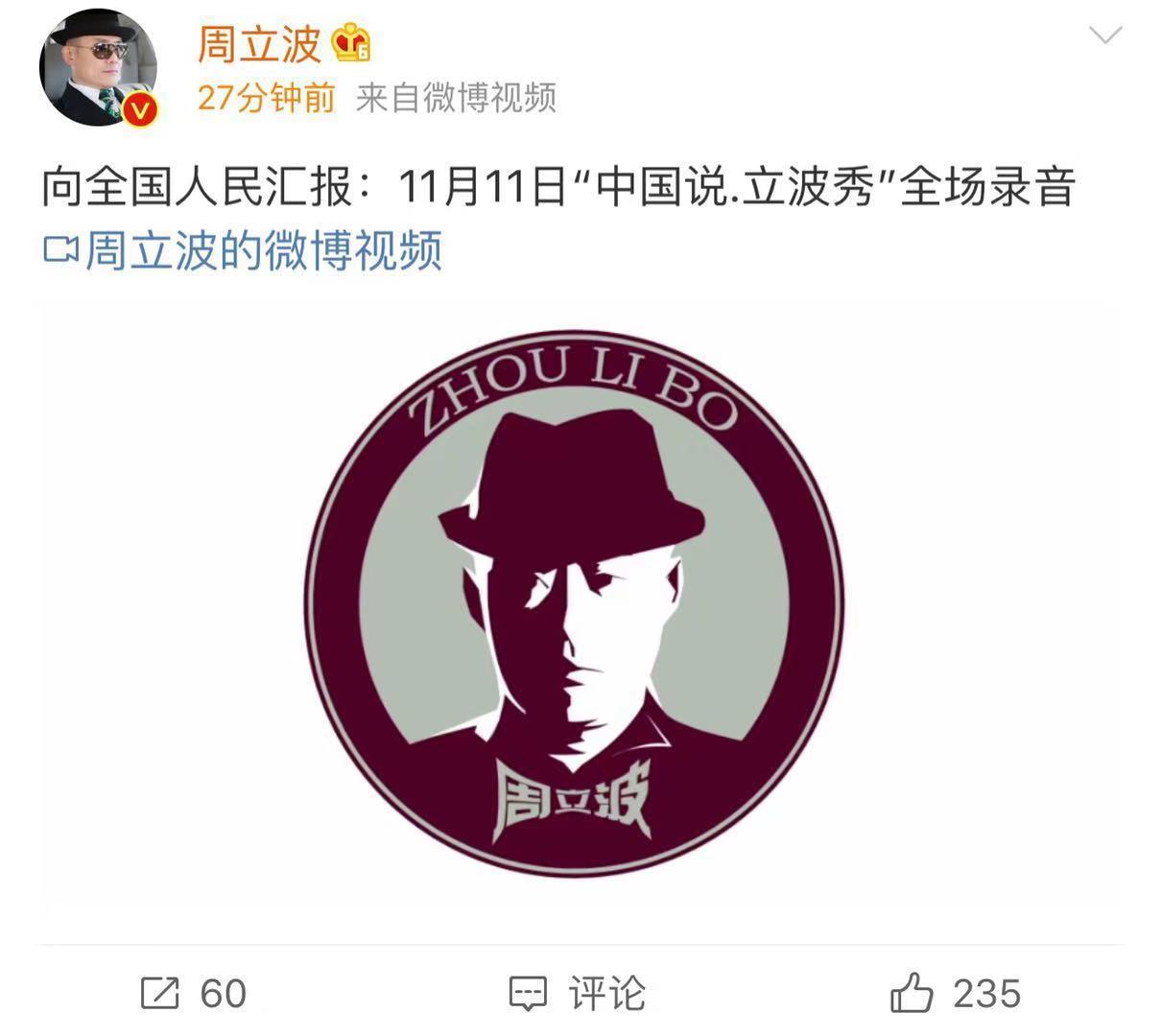Click the 周立波 username

(x=259, y=43)
